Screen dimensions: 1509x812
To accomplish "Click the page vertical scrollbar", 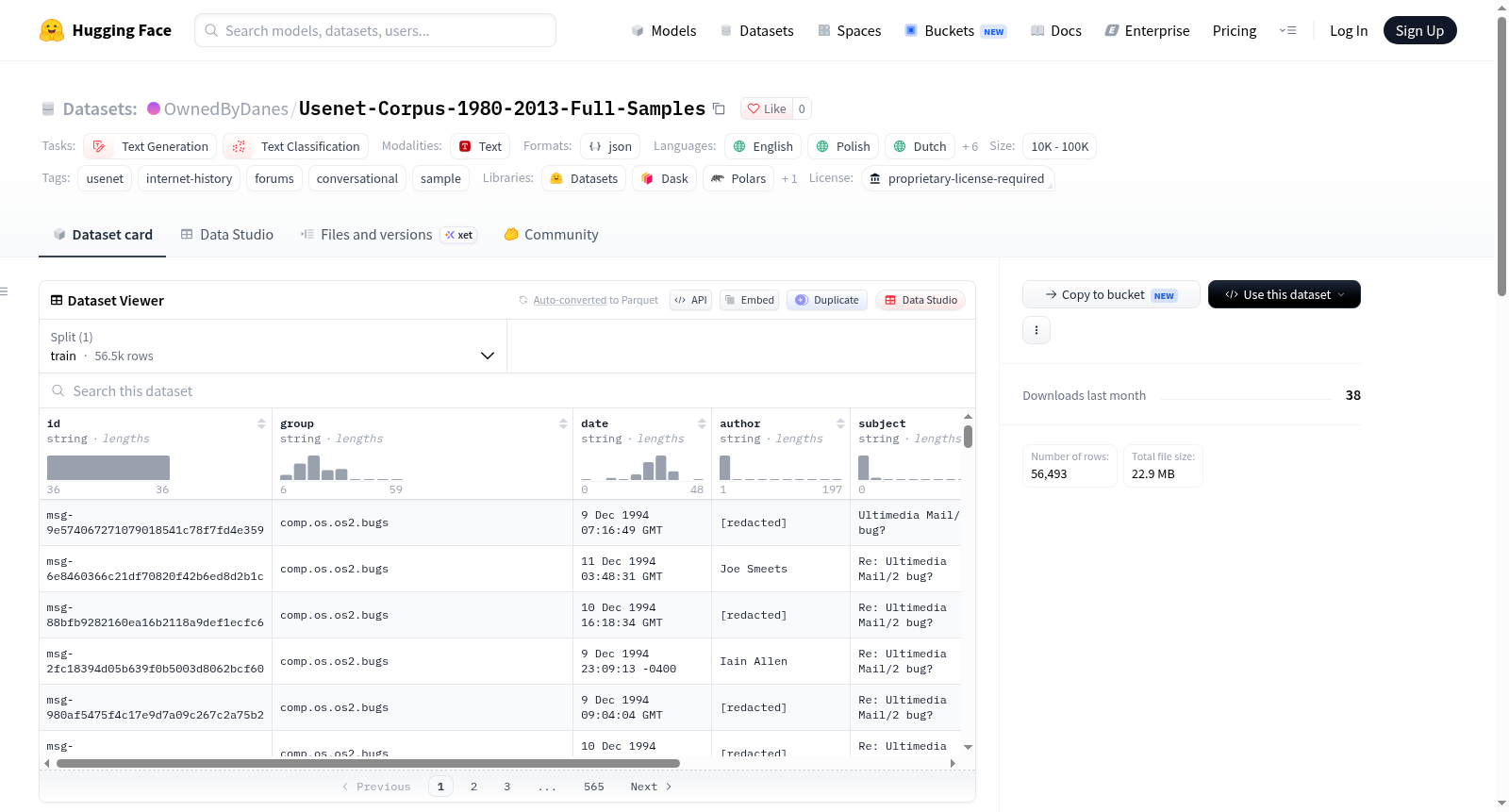I will pyautogui.click(x=1501, y=156).
